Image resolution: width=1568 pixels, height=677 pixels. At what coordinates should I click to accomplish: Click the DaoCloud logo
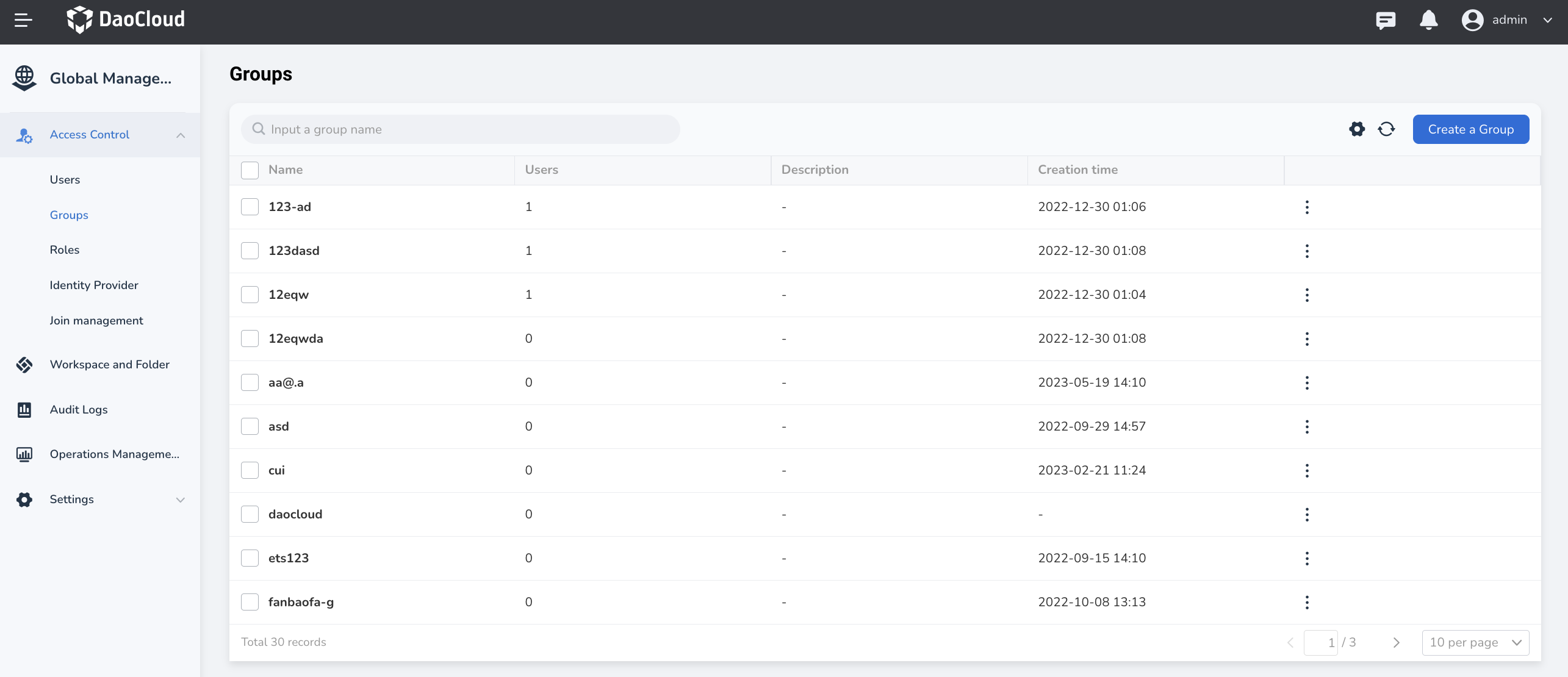(125, 20)
